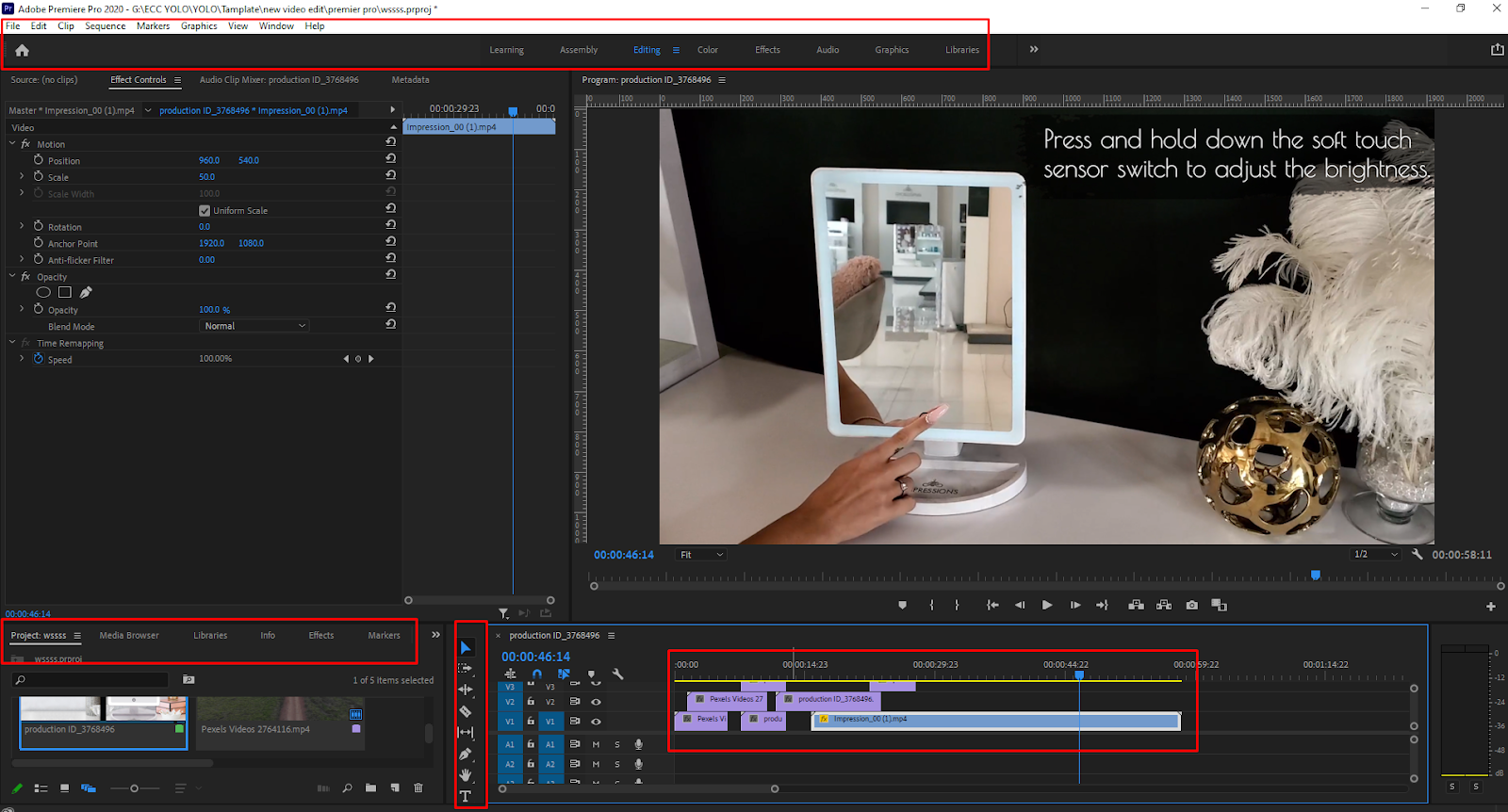Open the Color workspace
The width and height of the screenshot is (1508, 812).
(x=707, y=50)
